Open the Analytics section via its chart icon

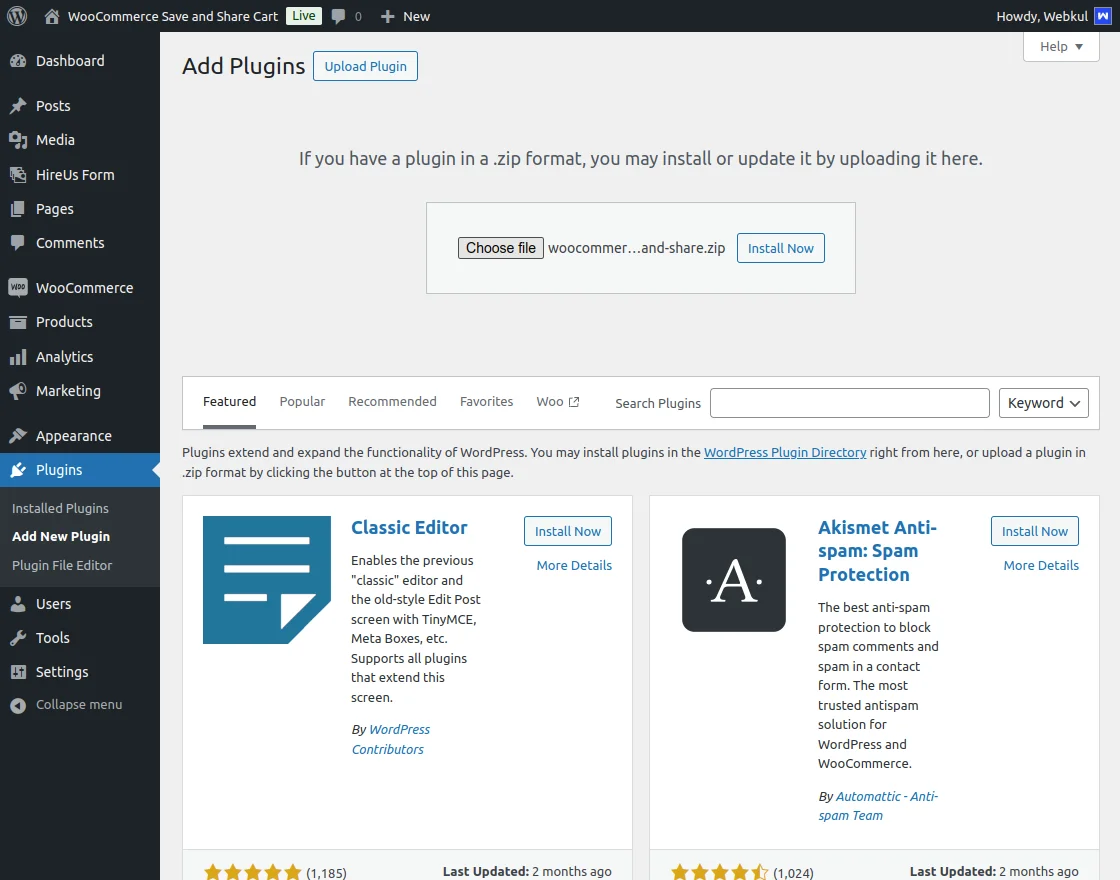(x=19, y=356)
